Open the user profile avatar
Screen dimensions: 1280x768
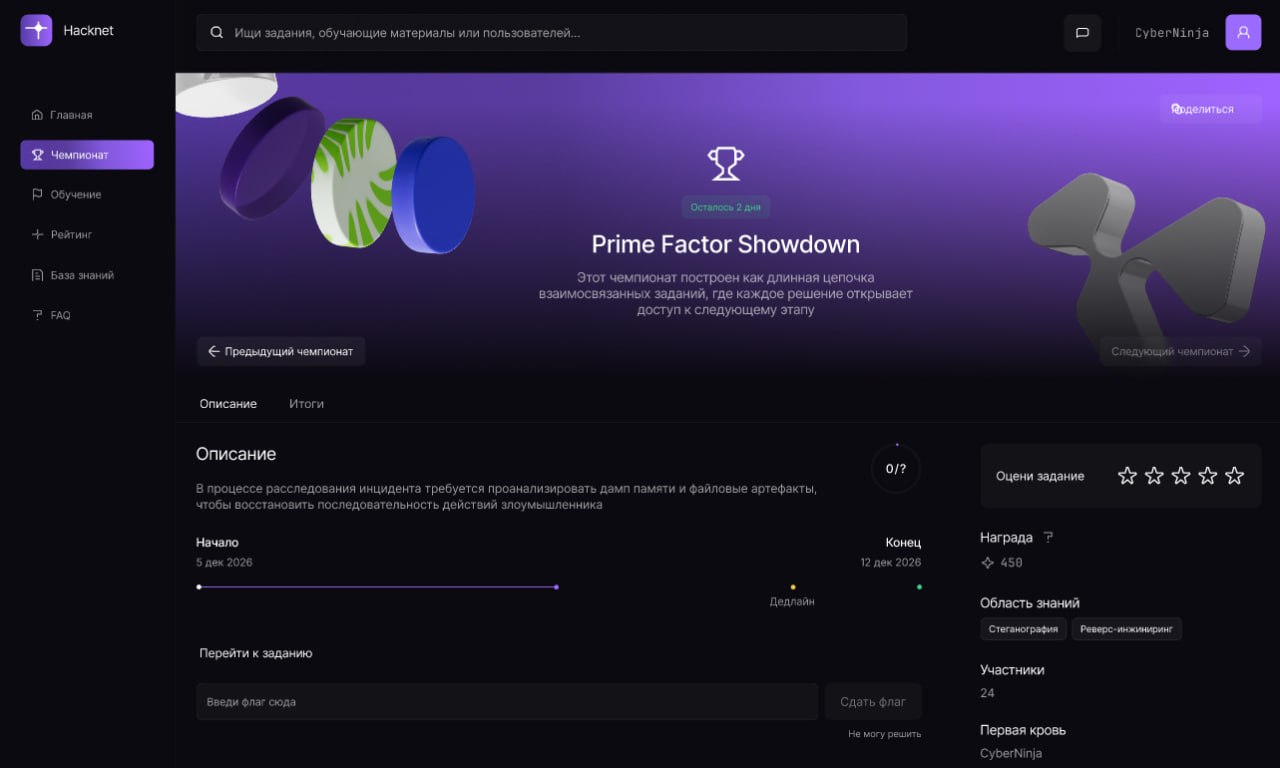pos(1243,32)
